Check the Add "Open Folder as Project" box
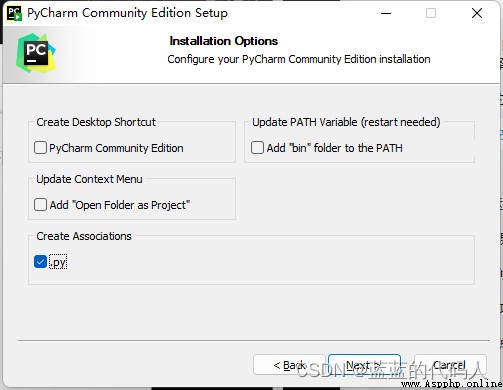This screenshot has height=390, width=503. pyautogui.click(x=40, y=205)
